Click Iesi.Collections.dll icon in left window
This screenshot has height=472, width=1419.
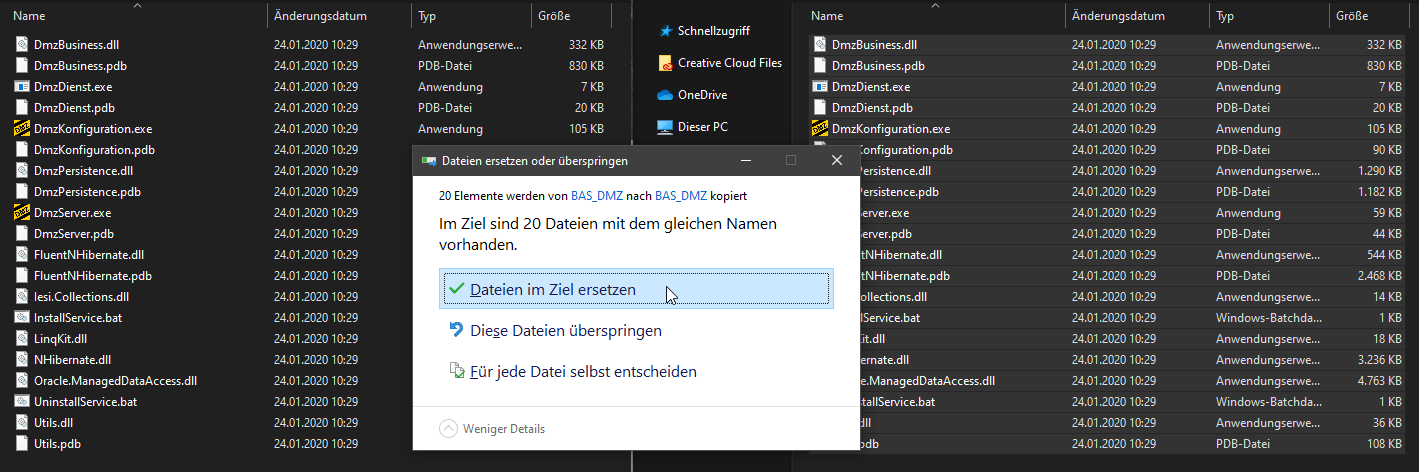coord(21,297)
